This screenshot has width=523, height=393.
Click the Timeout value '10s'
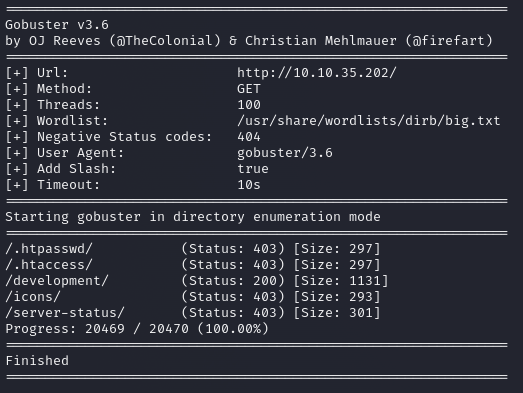tap(249, 185)
